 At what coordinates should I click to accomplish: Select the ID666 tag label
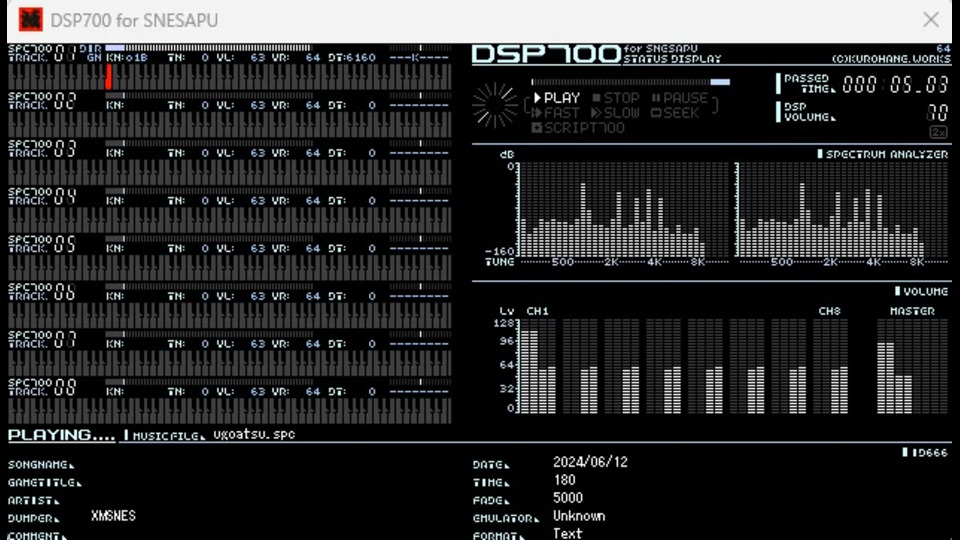click(924, 452)
